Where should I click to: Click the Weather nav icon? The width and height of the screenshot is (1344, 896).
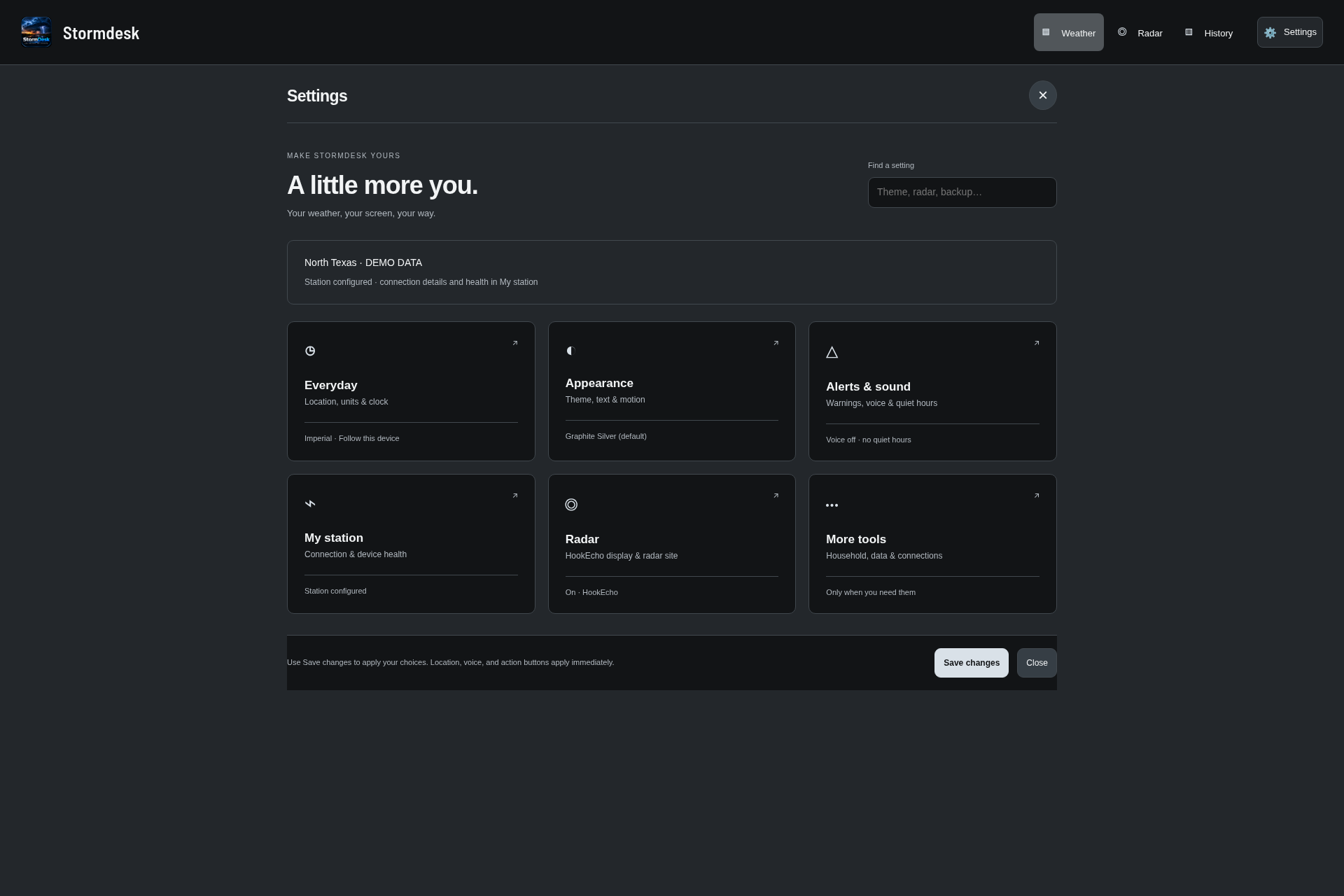1046,32
